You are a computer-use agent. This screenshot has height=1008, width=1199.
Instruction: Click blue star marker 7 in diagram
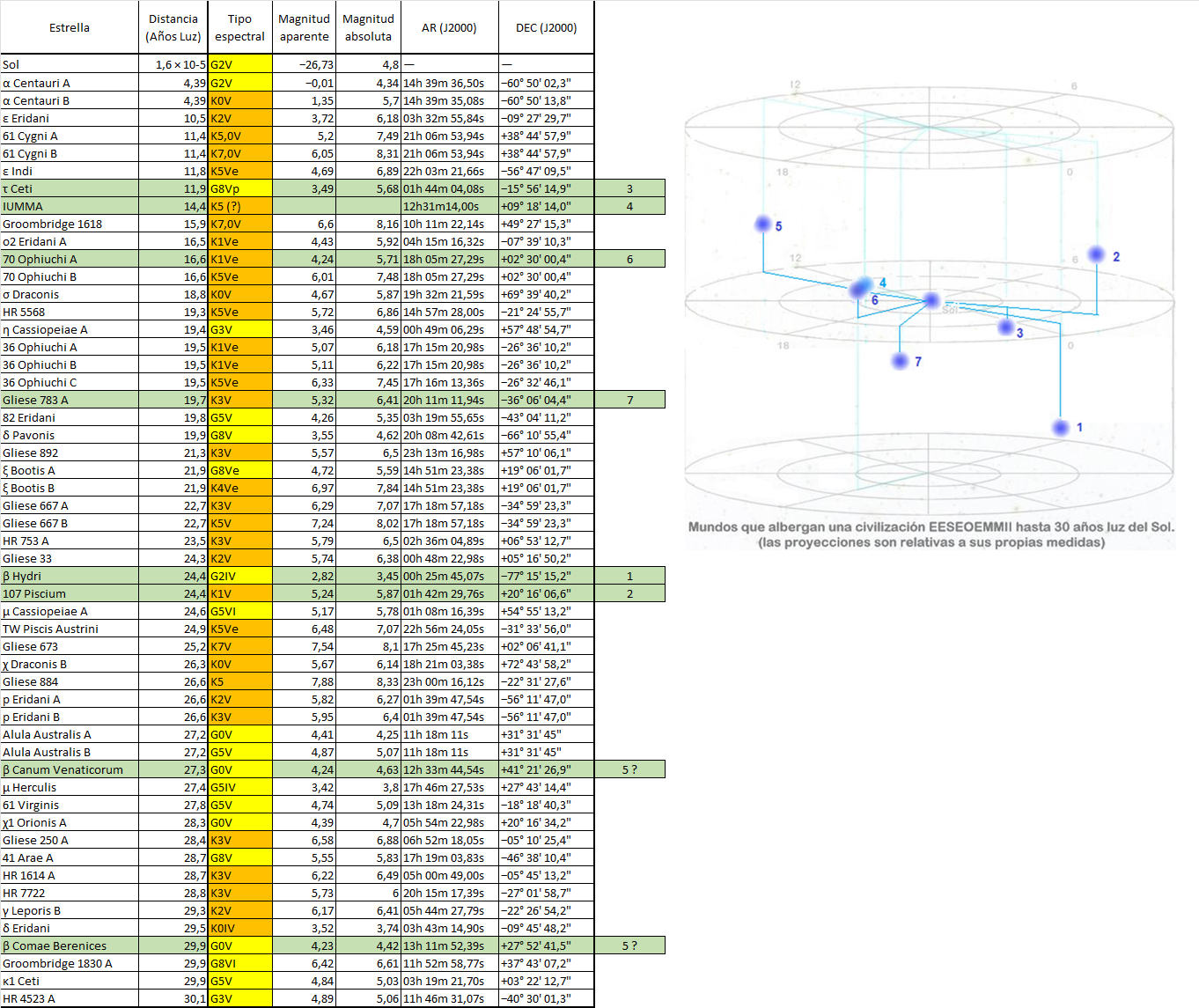point(900,361)
